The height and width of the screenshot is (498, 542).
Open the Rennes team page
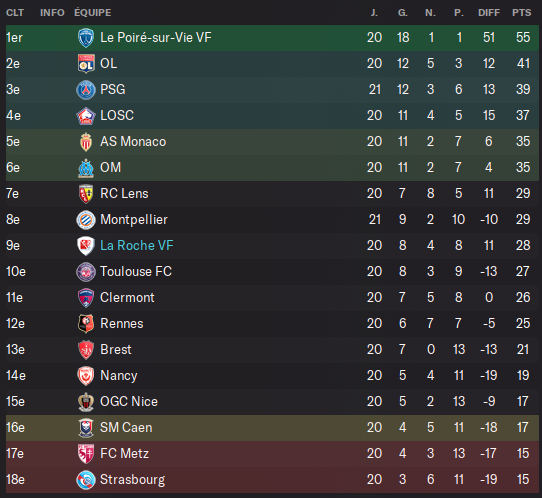pyautogui.click(x=122, y=323)
